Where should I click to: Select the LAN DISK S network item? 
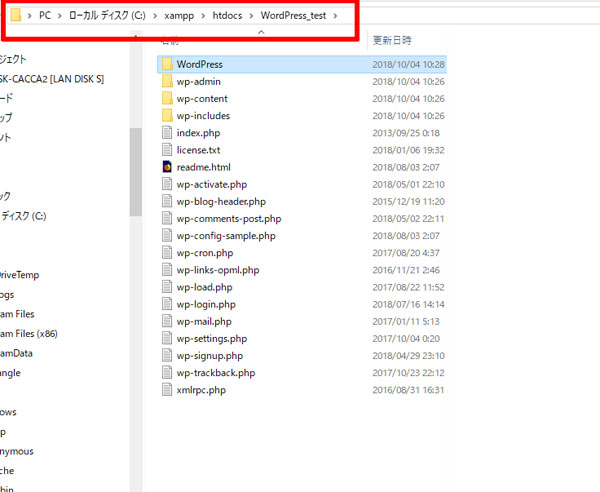click(52, 79)
